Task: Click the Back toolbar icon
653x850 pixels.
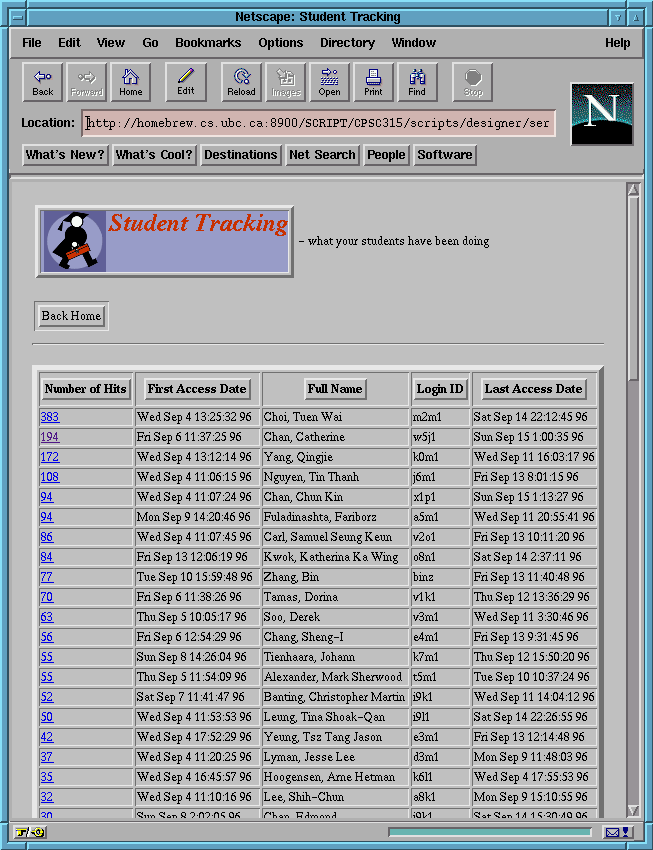Action: (x=42, y=82)
